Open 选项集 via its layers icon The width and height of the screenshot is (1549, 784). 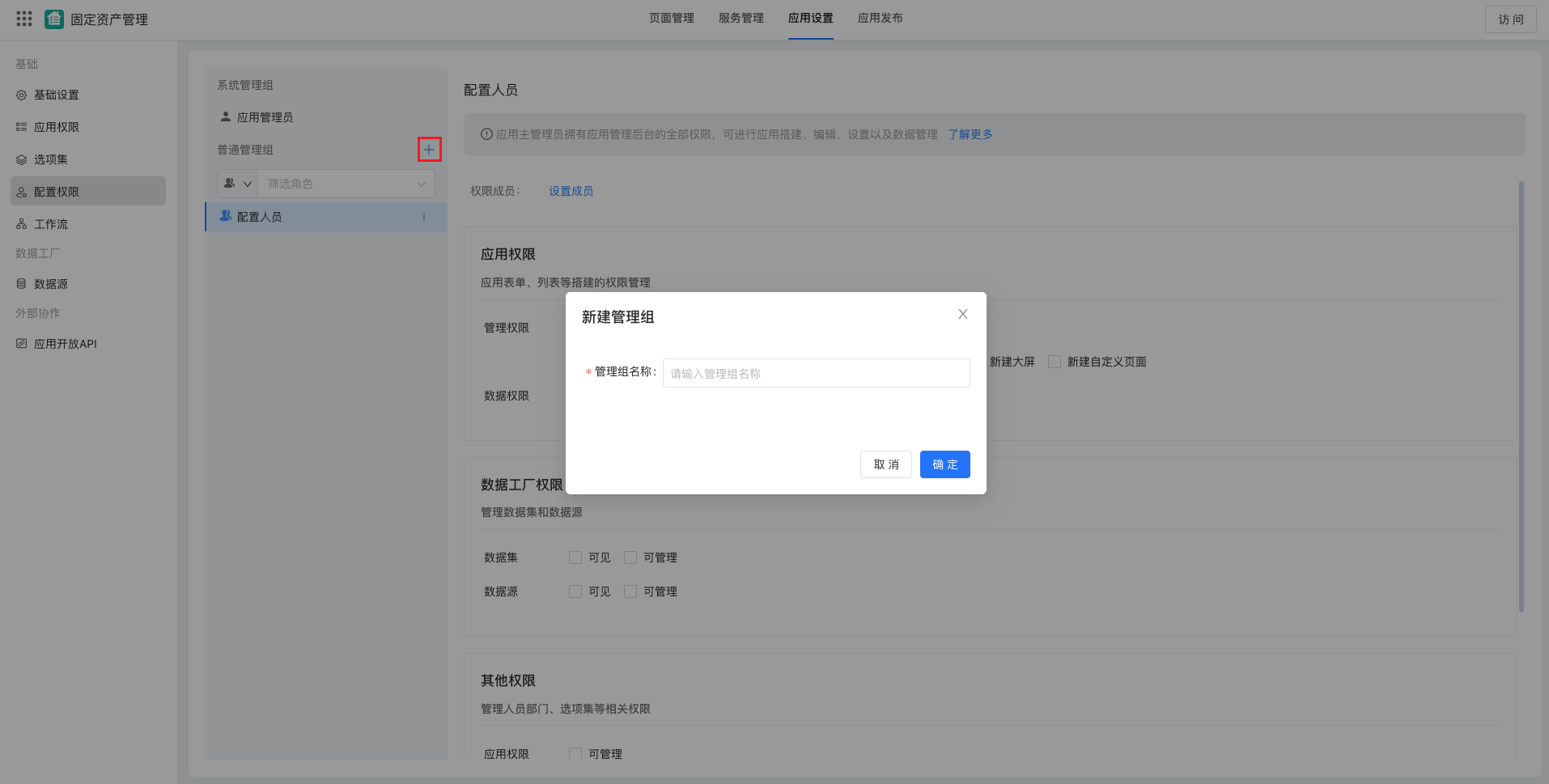point(22,159)
